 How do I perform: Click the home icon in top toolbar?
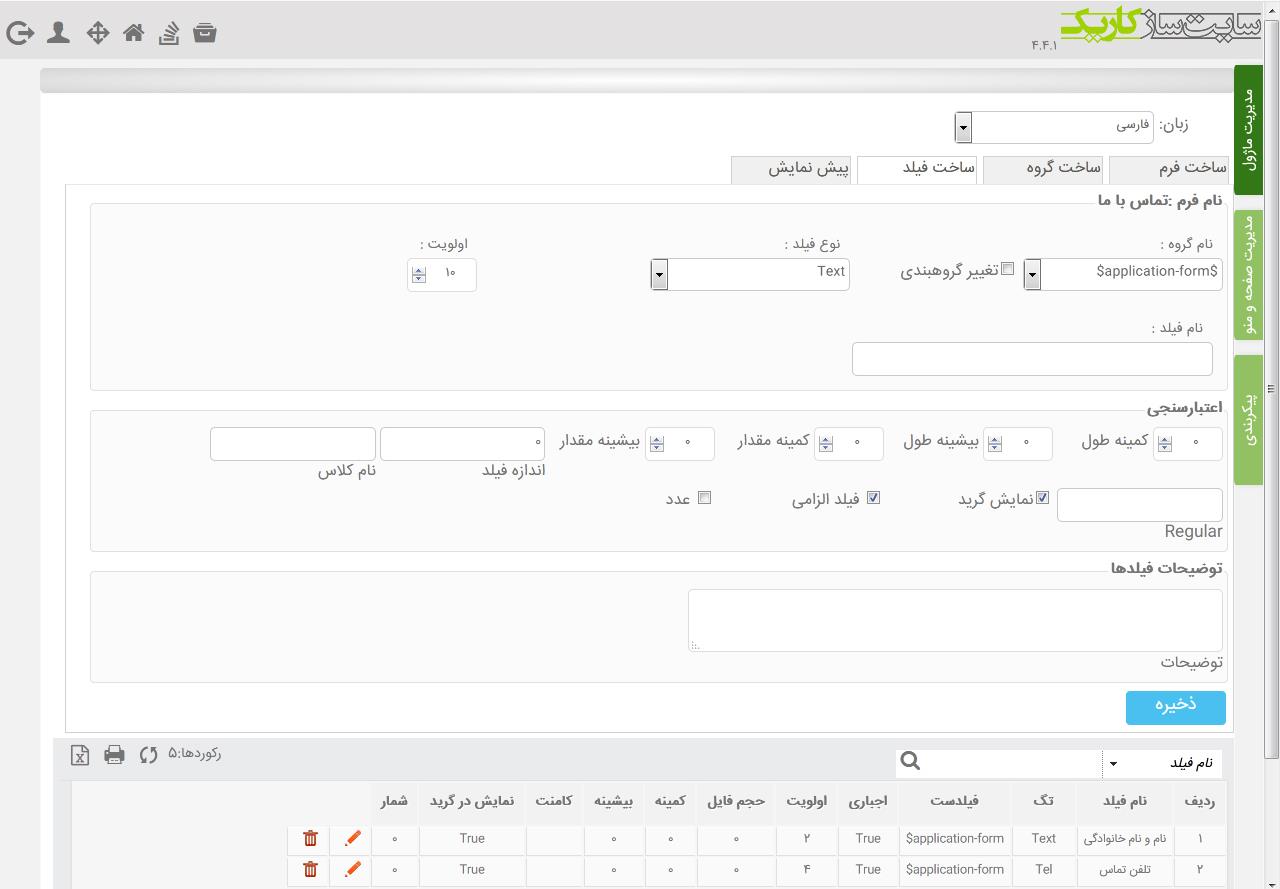[134, 33]
